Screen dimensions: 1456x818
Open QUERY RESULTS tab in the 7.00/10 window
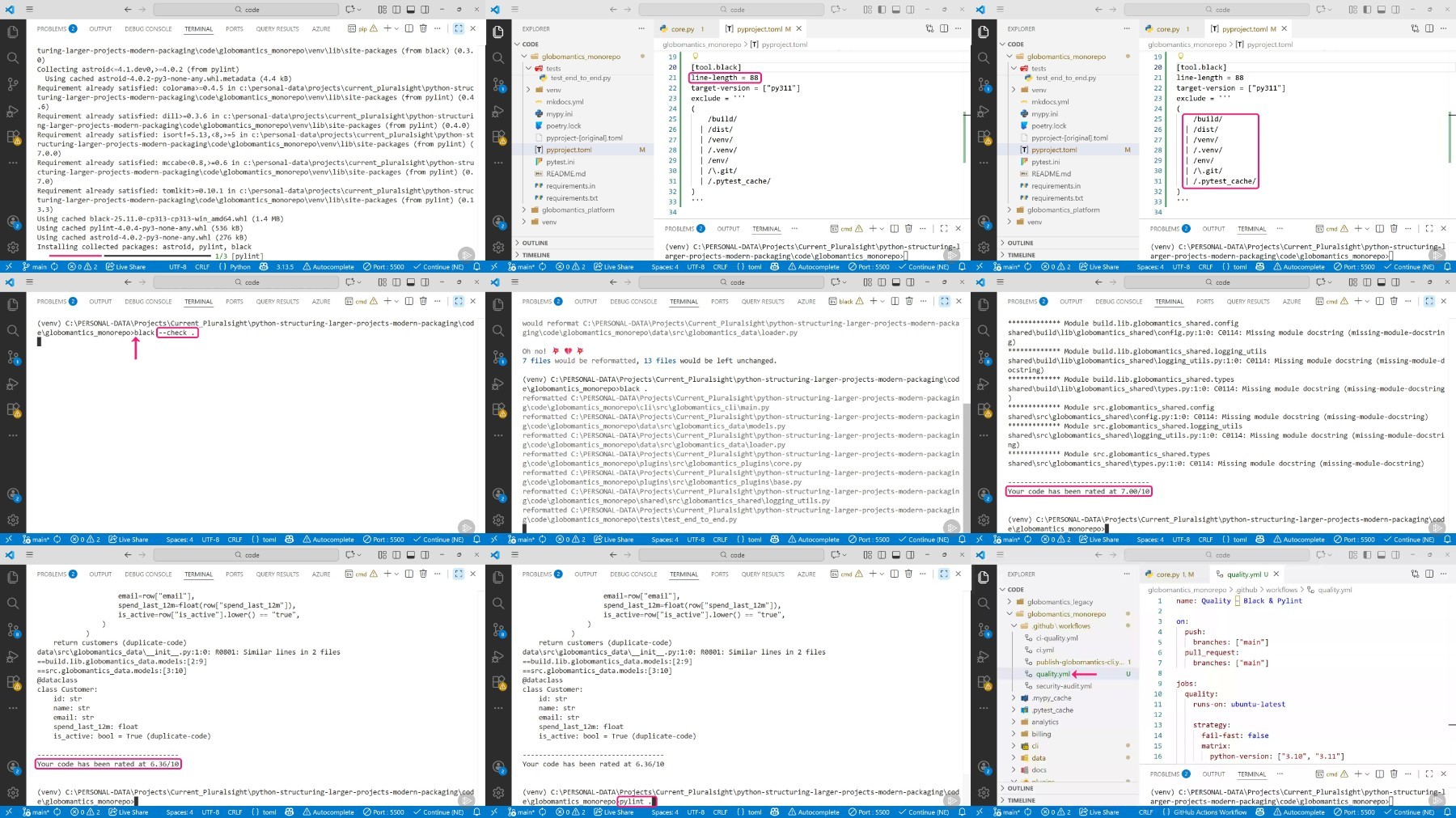click(1248, 301)
